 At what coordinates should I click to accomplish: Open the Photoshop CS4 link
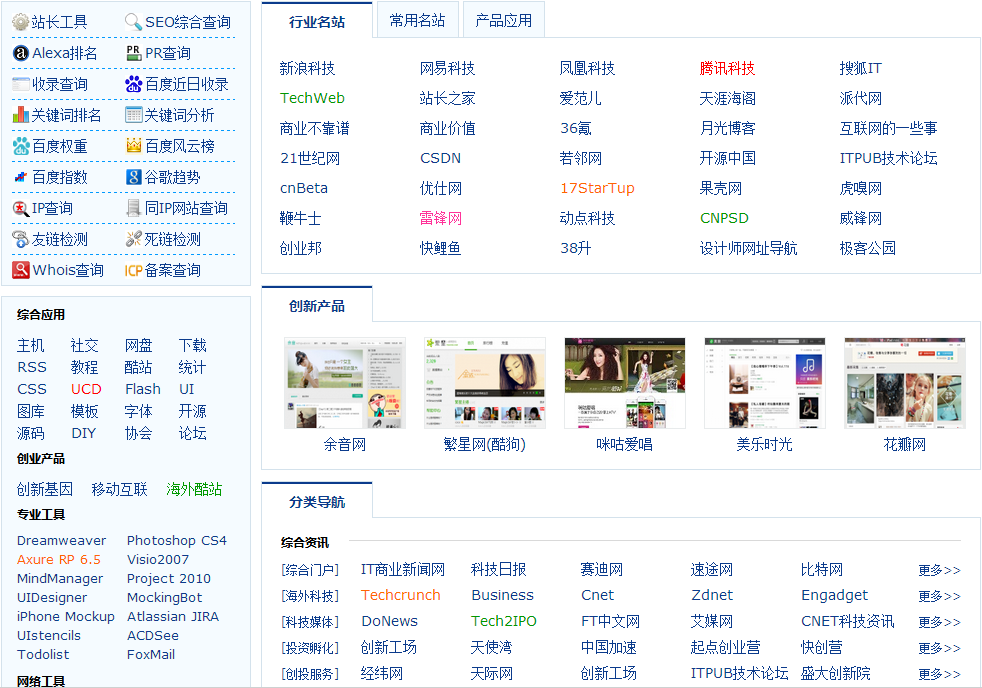click(177, 540)
